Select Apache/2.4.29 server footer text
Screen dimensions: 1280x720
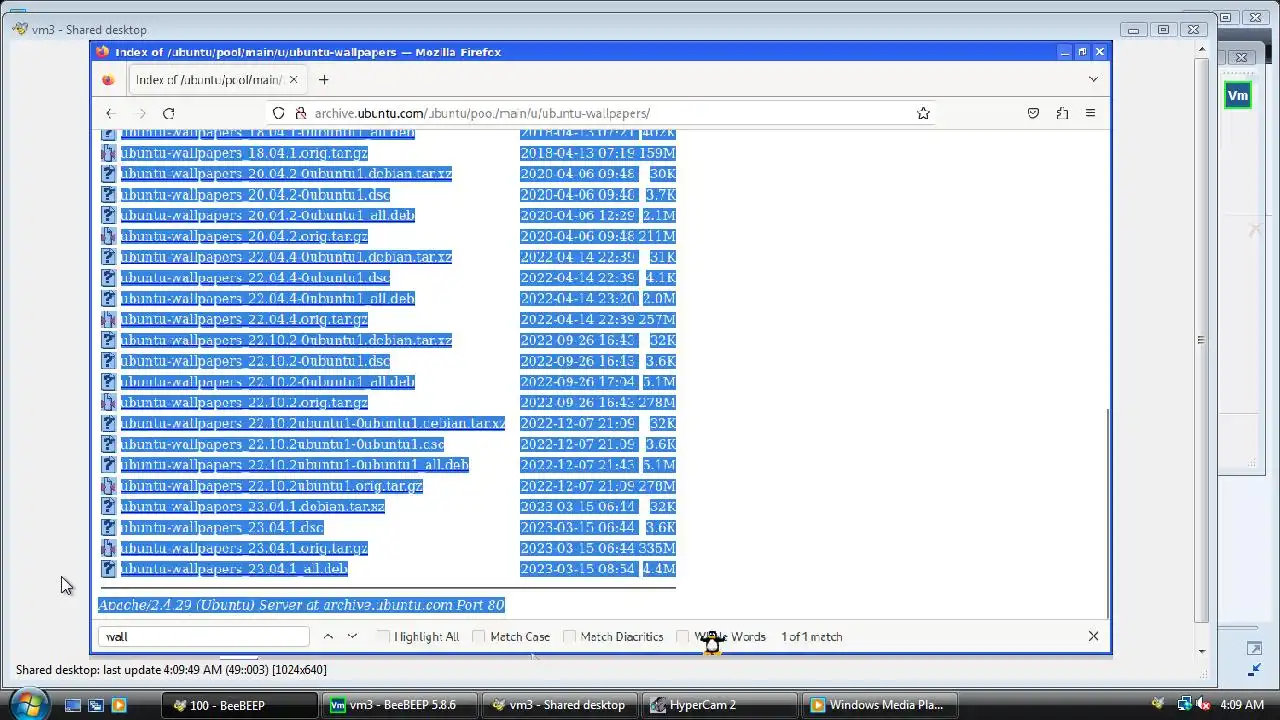pos(301,605)
